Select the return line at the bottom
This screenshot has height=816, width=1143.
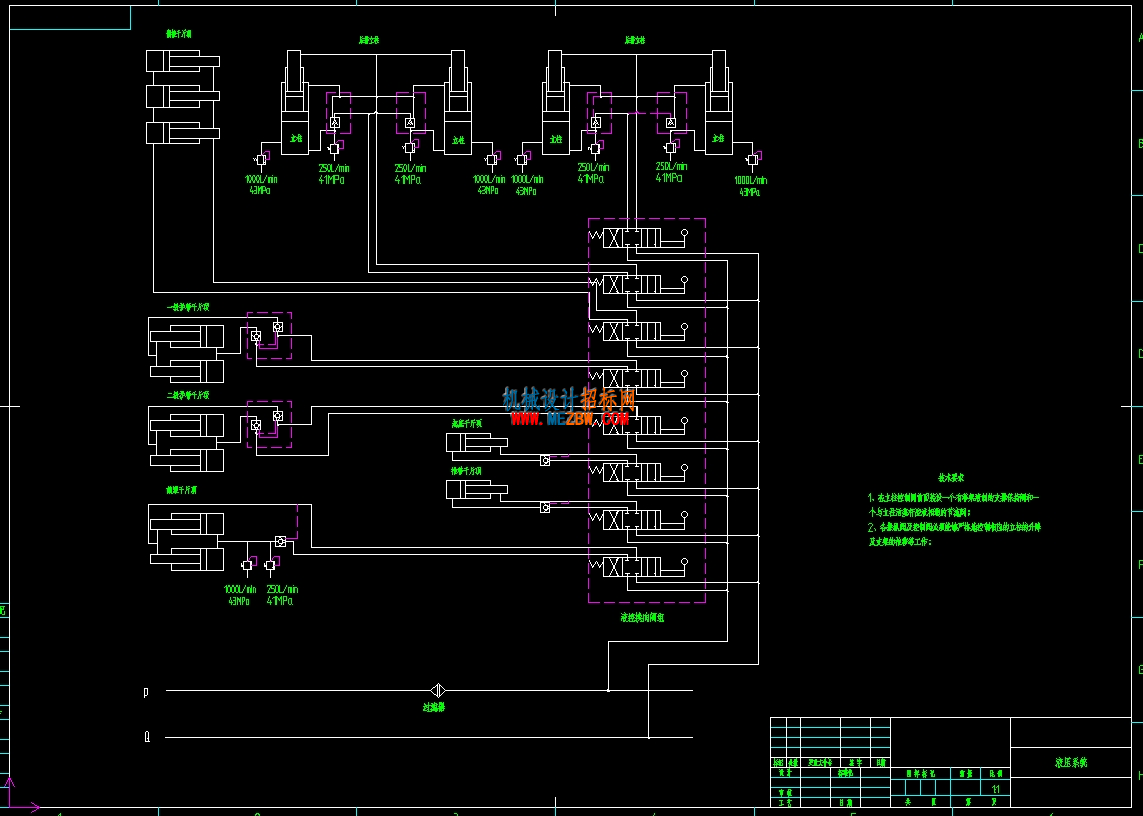tap(429, 737)
